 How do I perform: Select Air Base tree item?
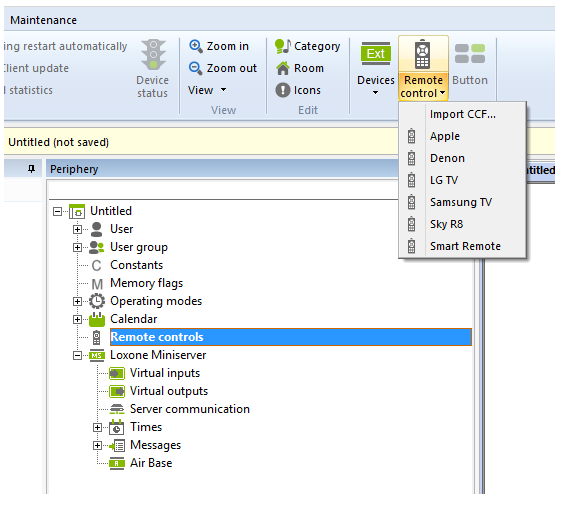pos(151,463)
